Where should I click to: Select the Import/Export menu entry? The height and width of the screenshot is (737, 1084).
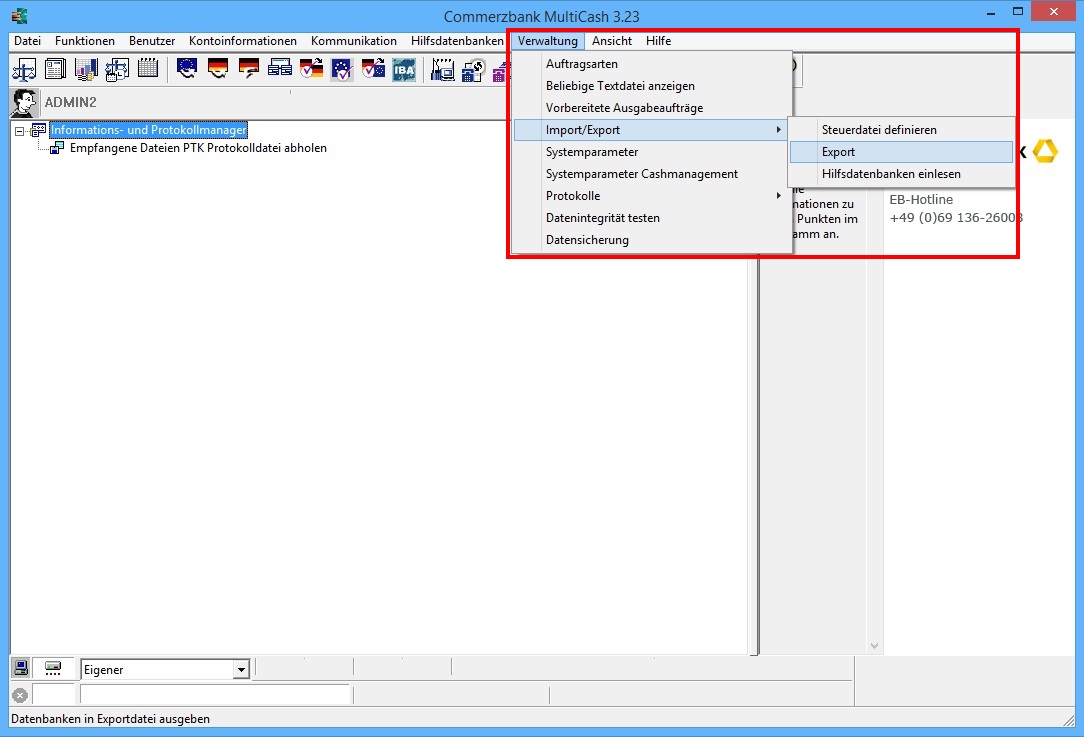point(652,130)
